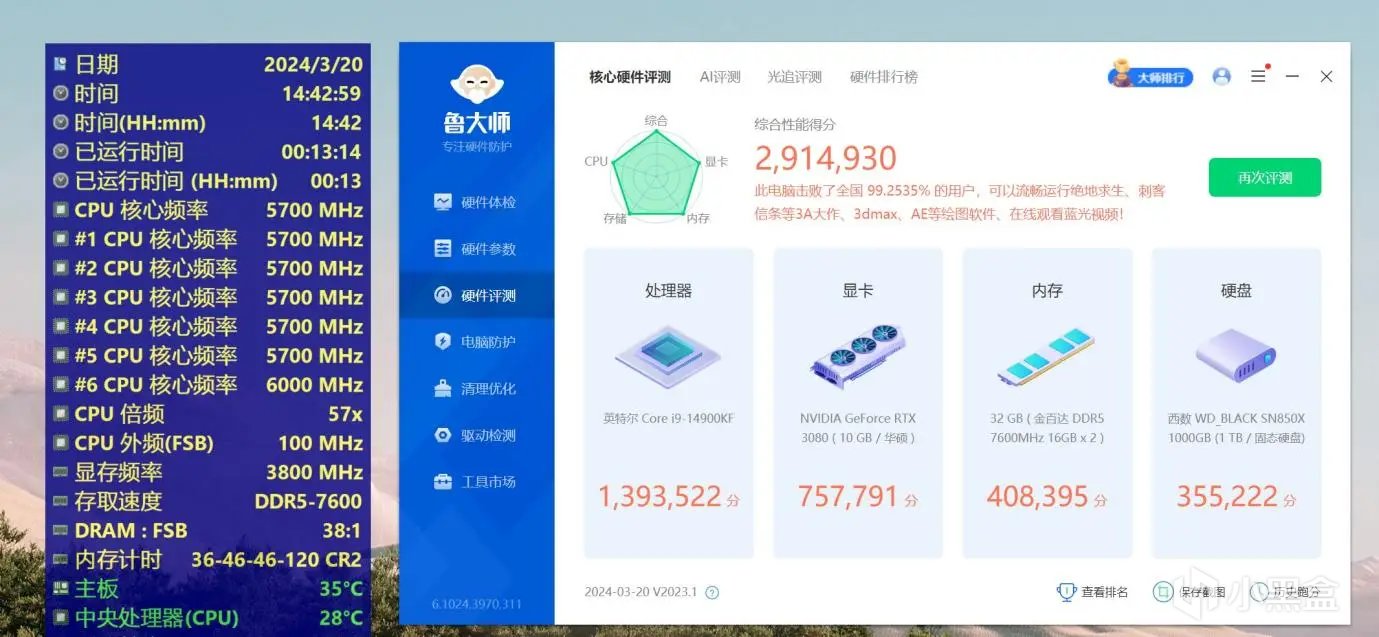The height and width of the screenshot is (637, 1379).
Task: Click overall score 2,914,930
Action: [826, 158]
